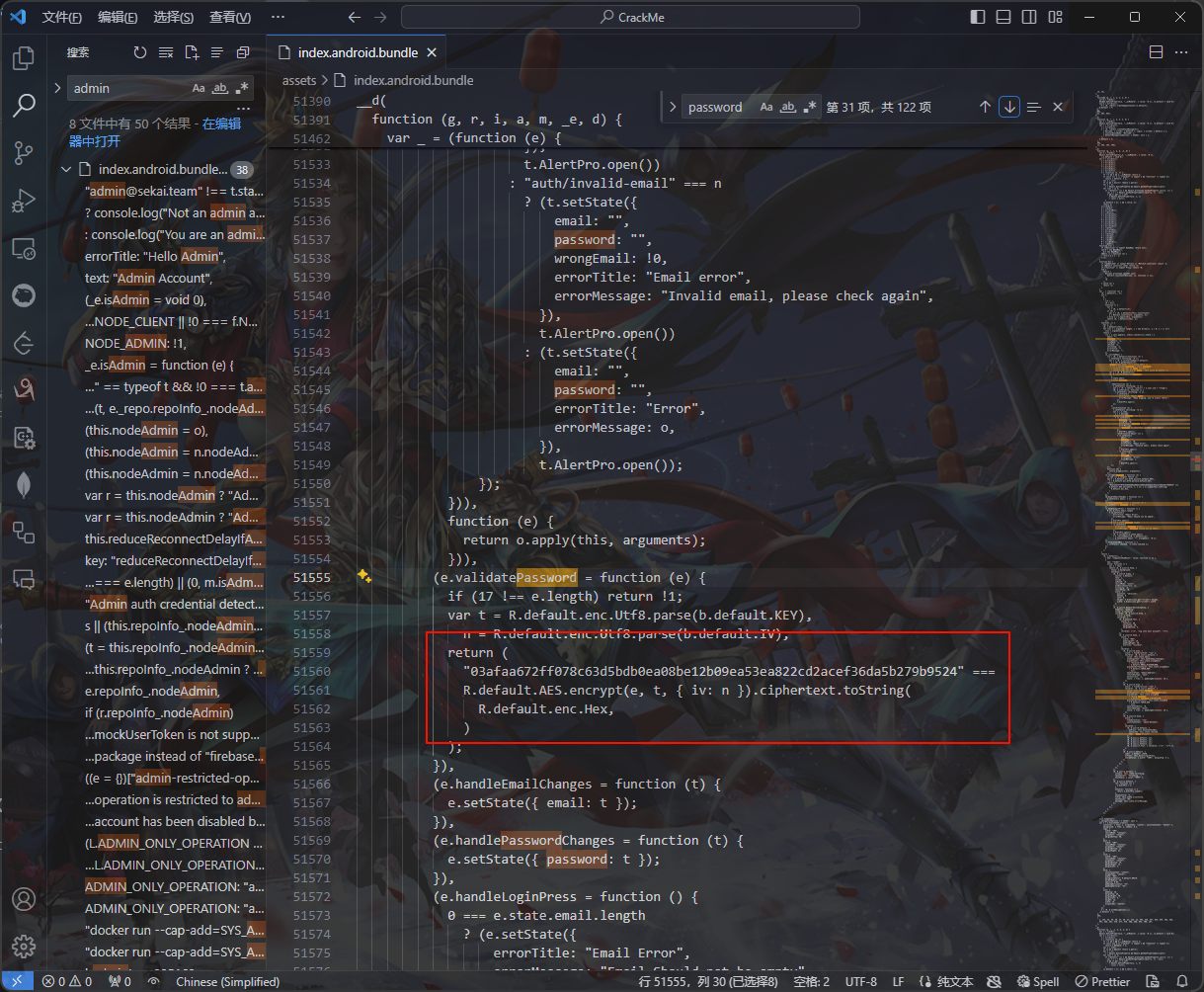
Task: Open the Explorer view in activity bar
Action: pyautogui.click(x=24, y=59)
